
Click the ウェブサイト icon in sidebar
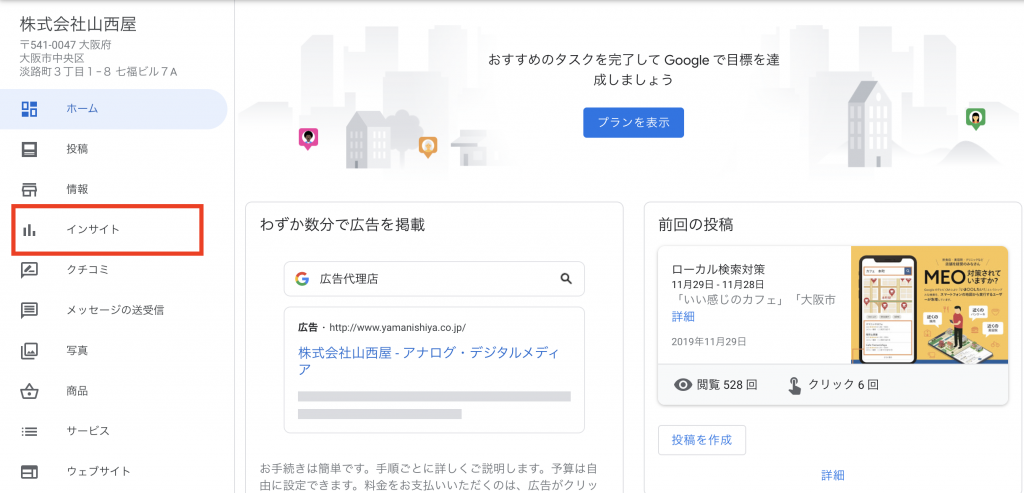[29, 471]
